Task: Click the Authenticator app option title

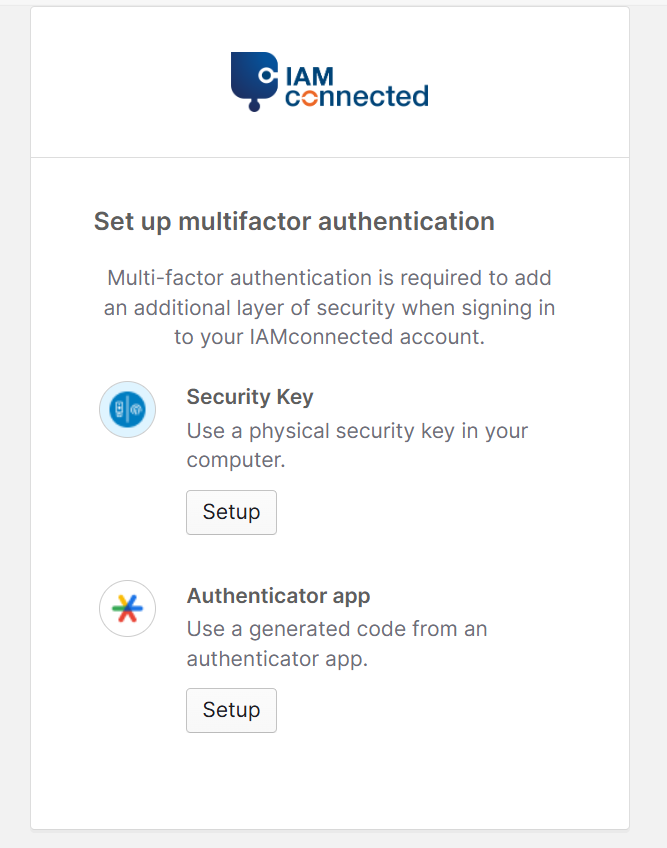Action: point(278,595)
